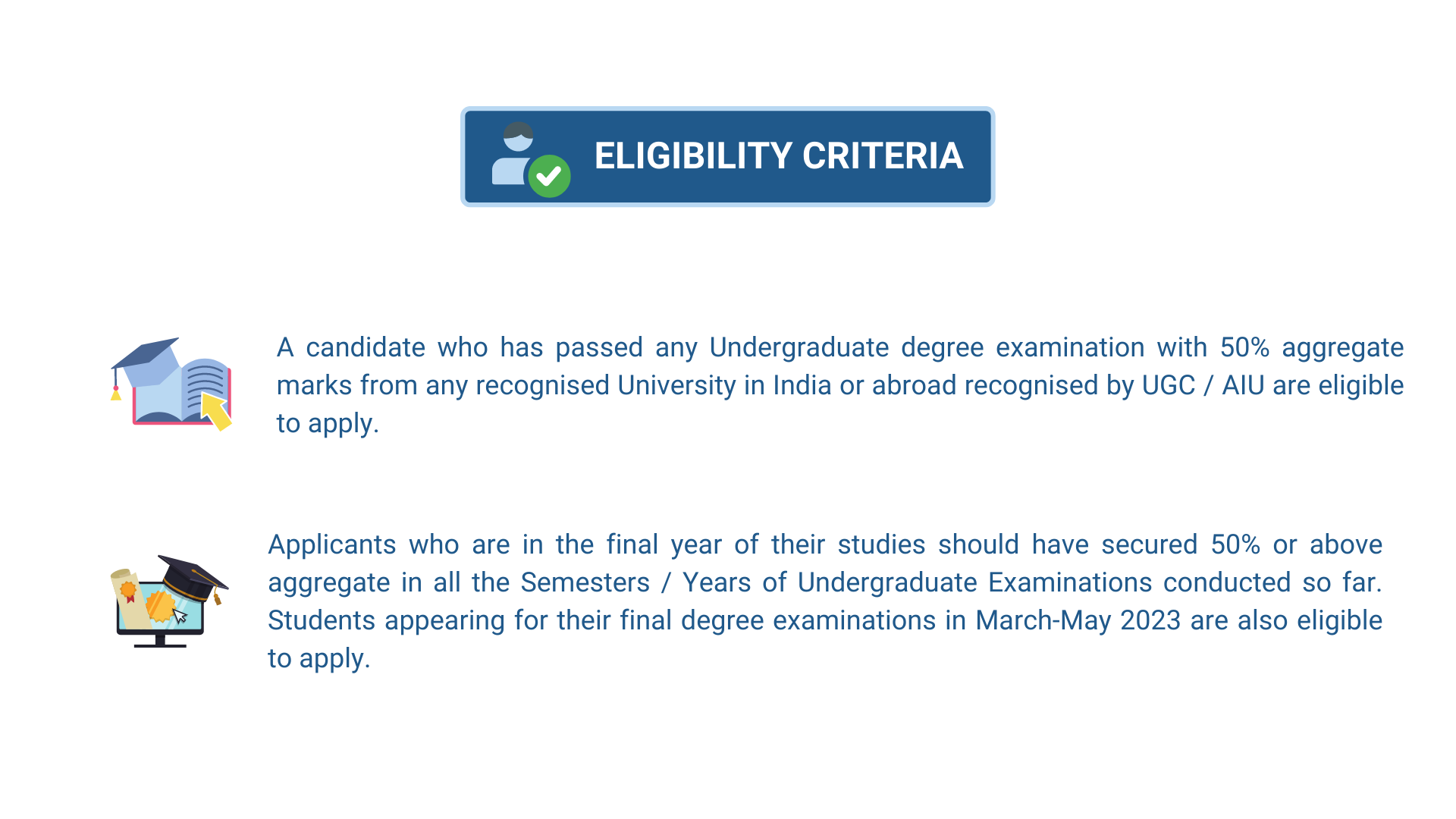Screen dimensions: 1456x819
Task: Click the 'UGC / AIU' text
Action: click(1203, 385)
